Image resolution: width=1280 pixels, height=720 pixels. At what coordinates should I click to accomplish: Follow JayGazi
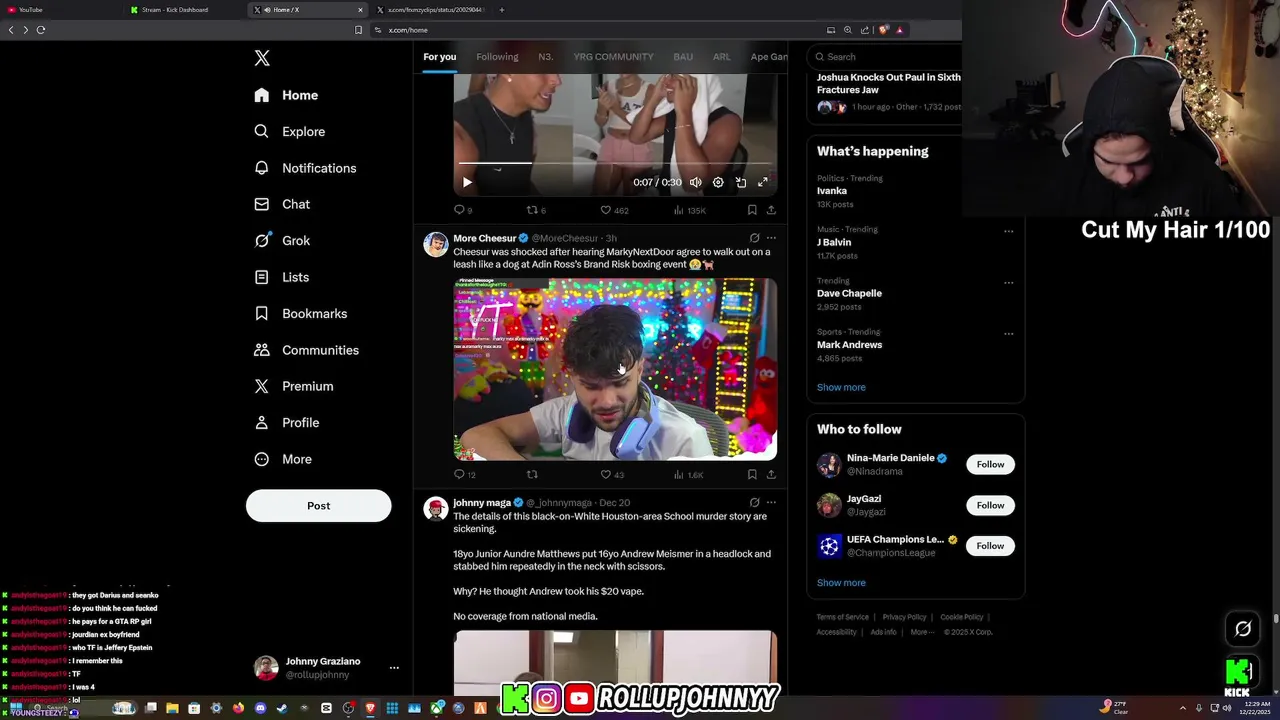pyautogui.click(x=990, y=505)
